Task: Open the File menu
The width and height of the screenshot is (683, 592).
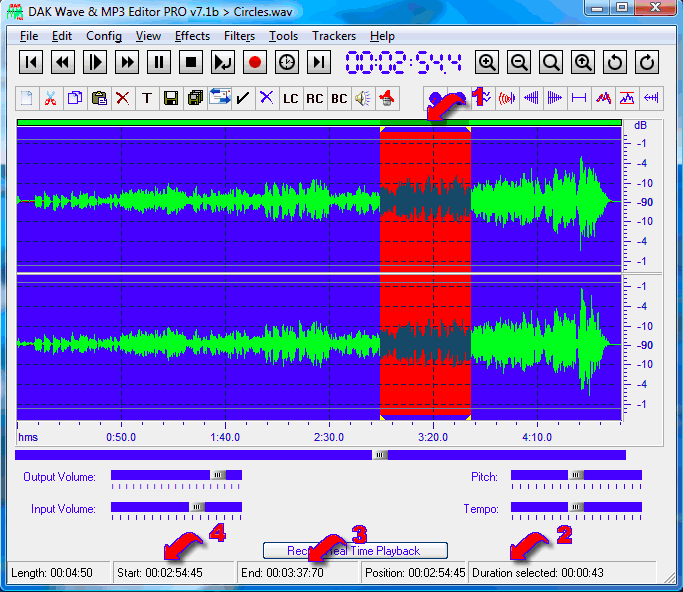Action: (x=29, y=36)
